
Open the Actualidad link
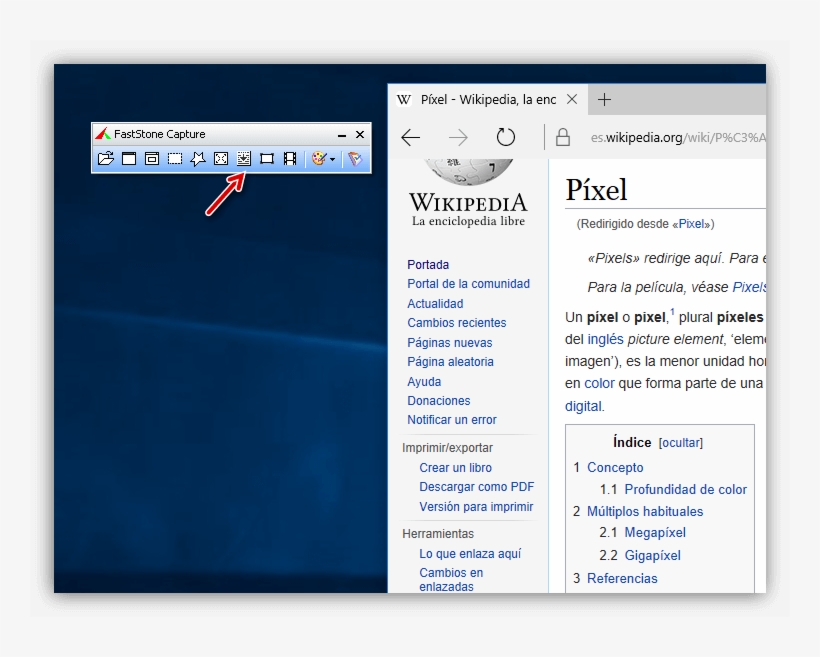(435, 303)
